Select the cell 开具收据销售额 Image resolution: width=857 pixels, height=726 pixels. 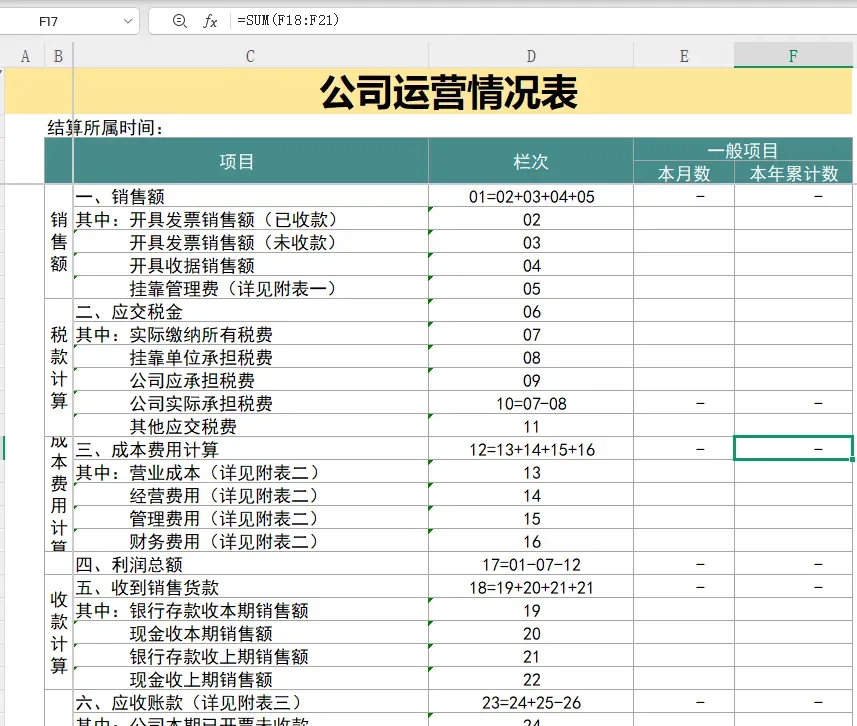point(251,265)
